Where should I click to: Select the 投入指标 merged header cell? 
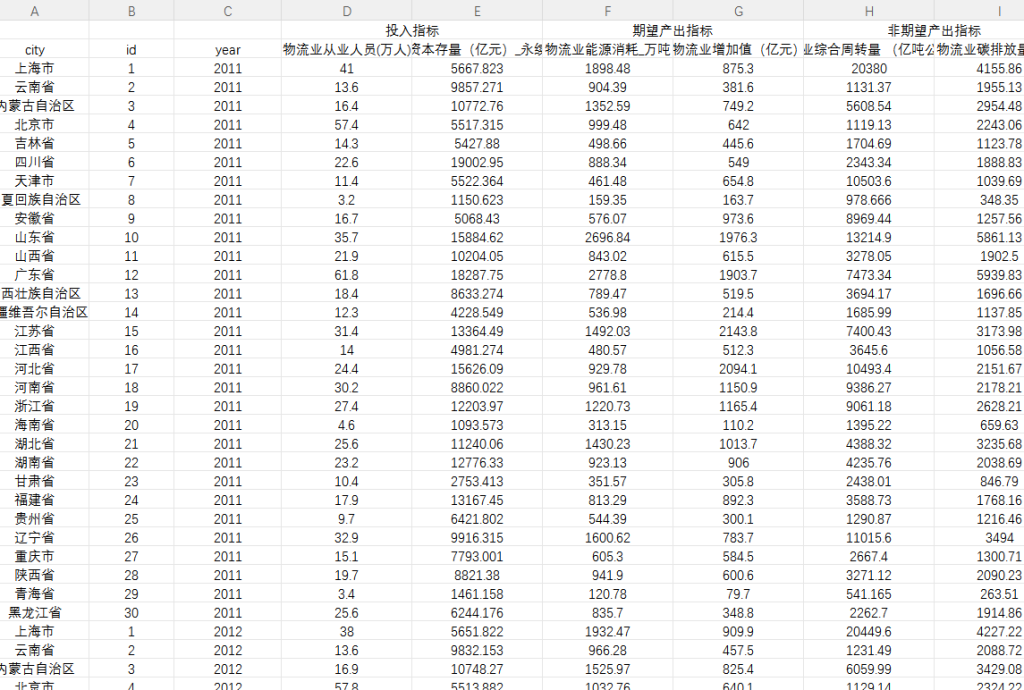point(412,31)
